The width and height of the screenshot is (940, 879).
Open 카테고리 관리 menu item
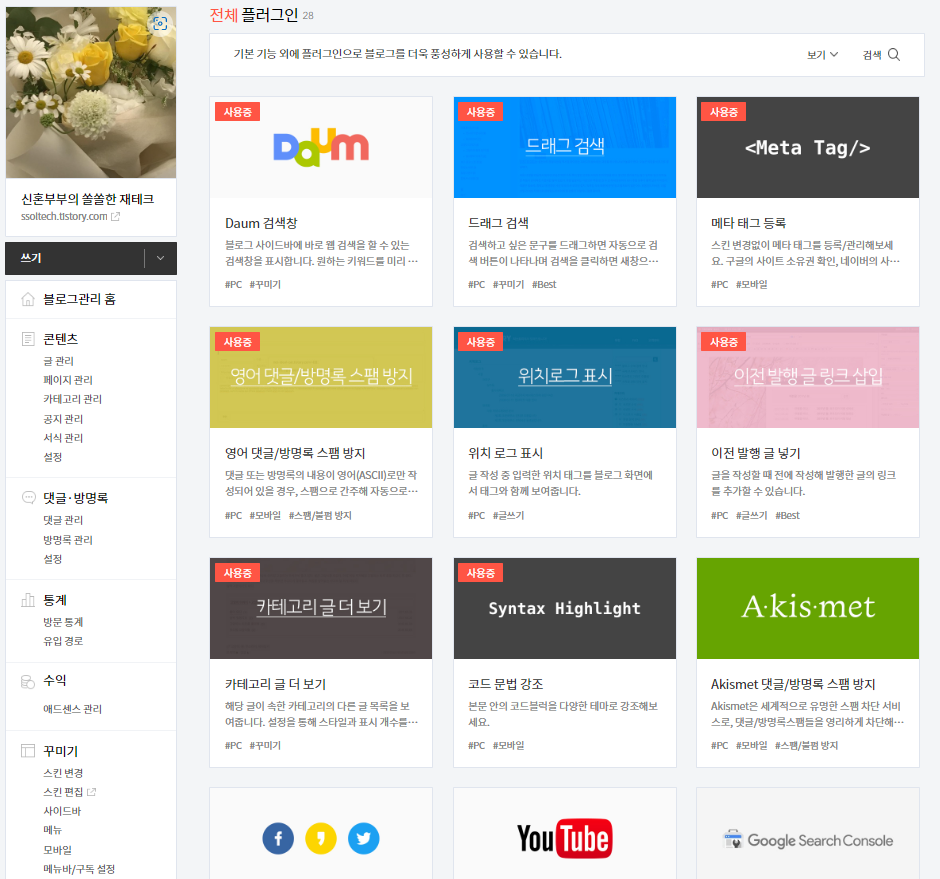(73, 399)
